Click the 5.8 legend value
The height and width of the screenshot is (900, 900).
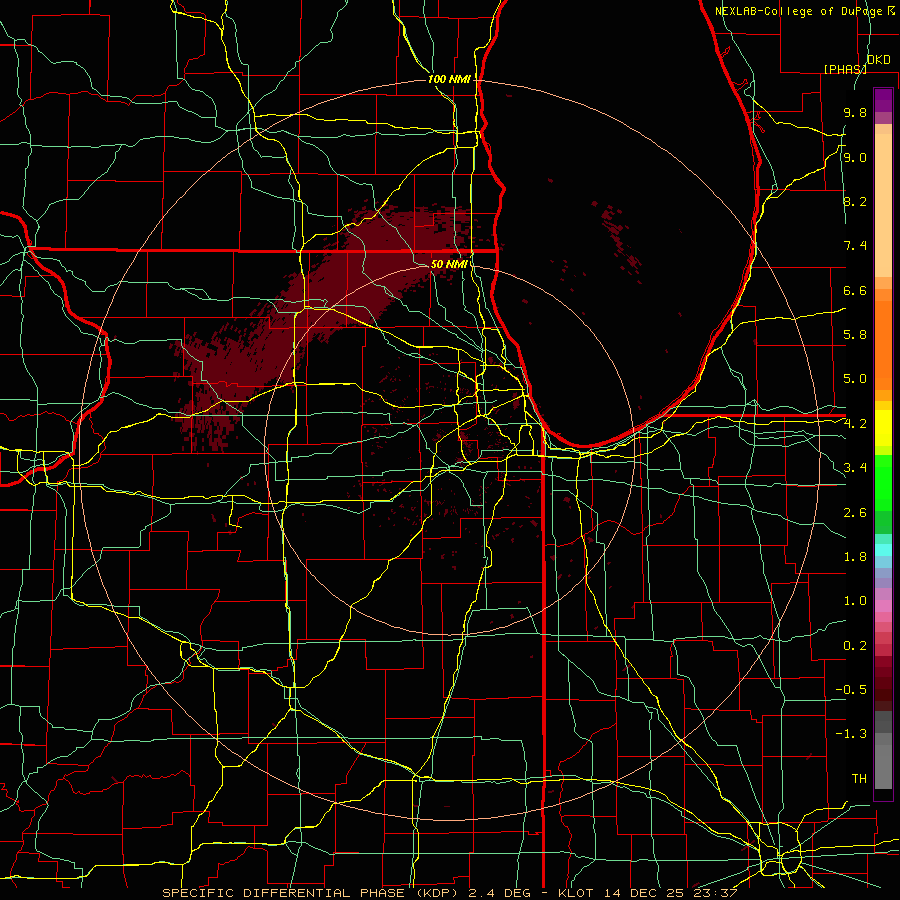tap(855, 335)
